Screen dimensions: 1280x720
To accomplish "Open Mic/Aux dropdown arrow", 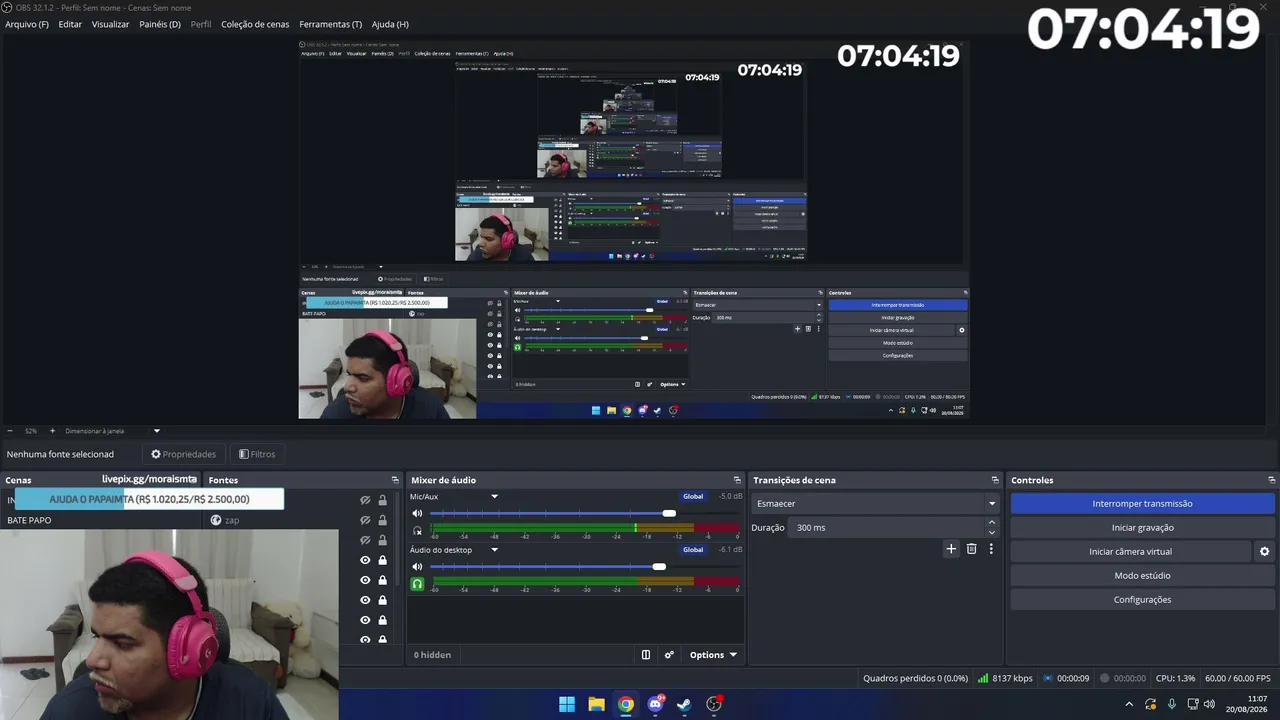I will (494, 497).
